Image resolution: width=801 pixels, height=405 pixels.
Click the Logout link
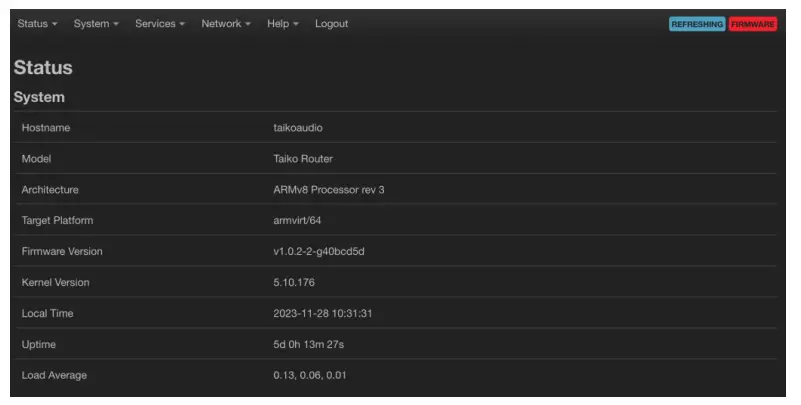331,24
